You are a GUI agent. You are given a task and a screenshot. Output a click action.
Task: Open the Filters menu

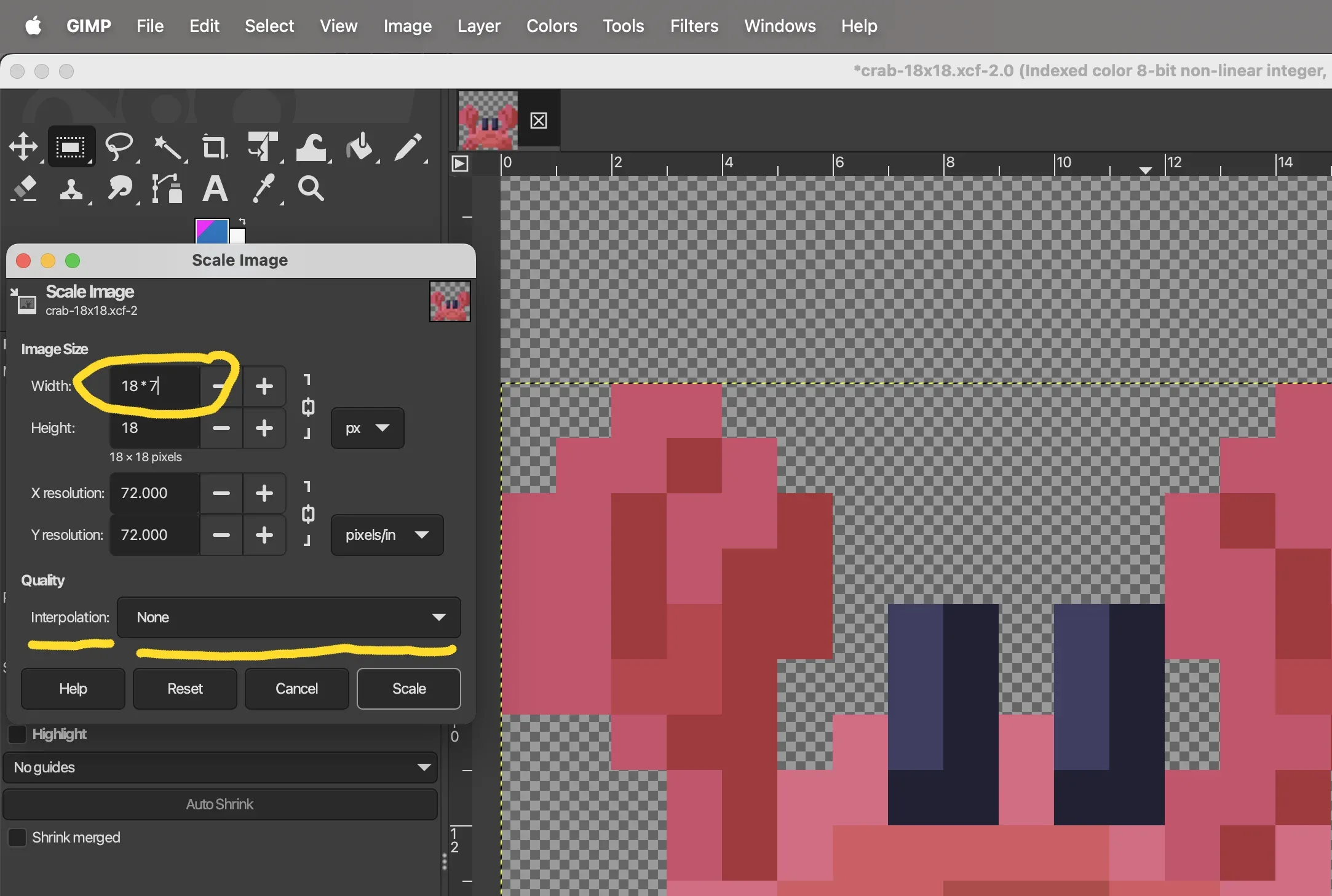click(694, 26)
